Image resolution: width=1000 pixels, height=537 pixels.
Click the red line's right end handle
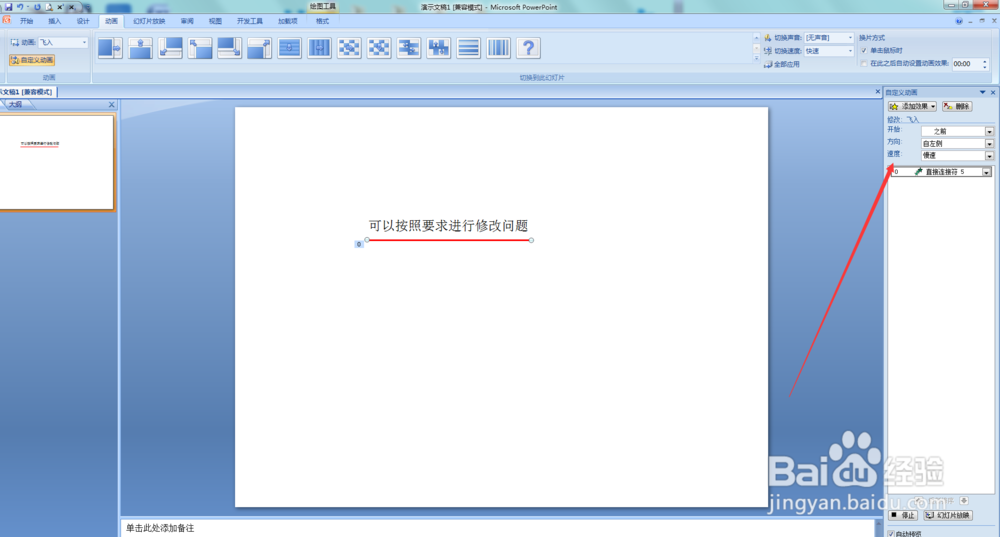tap(531, 240)
